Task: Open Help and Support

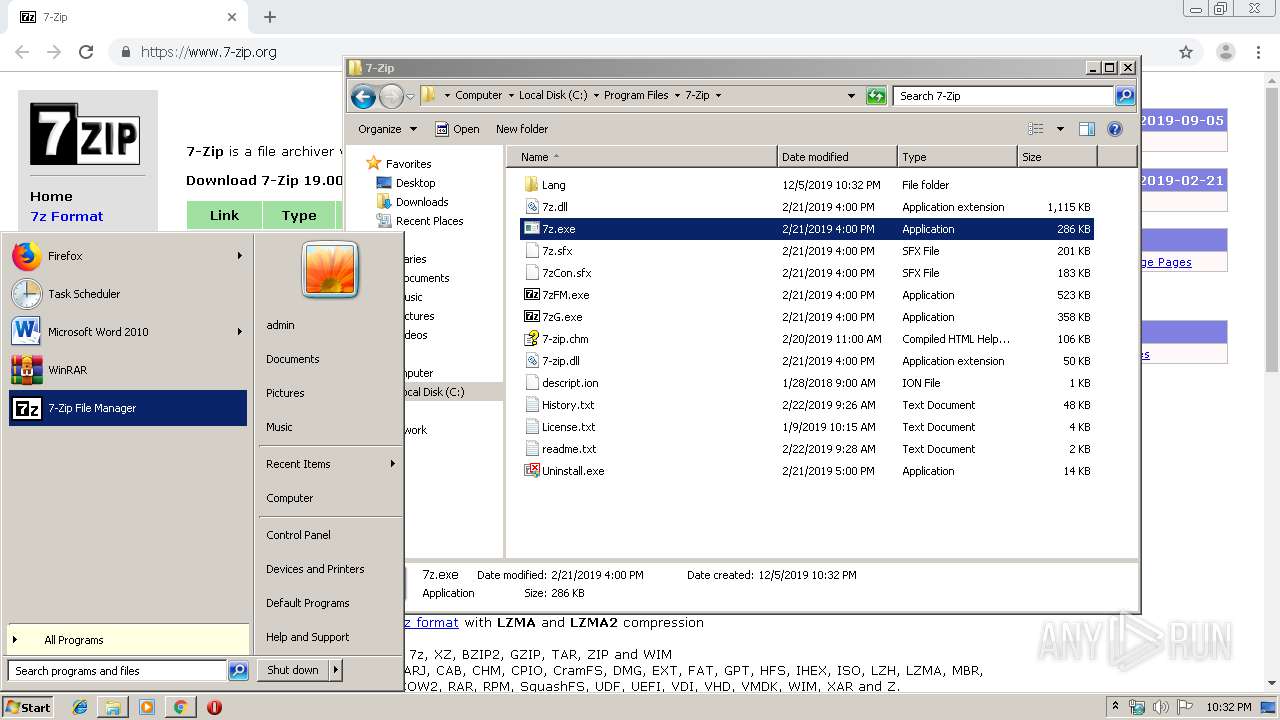Action: click(x=307, y=637)
